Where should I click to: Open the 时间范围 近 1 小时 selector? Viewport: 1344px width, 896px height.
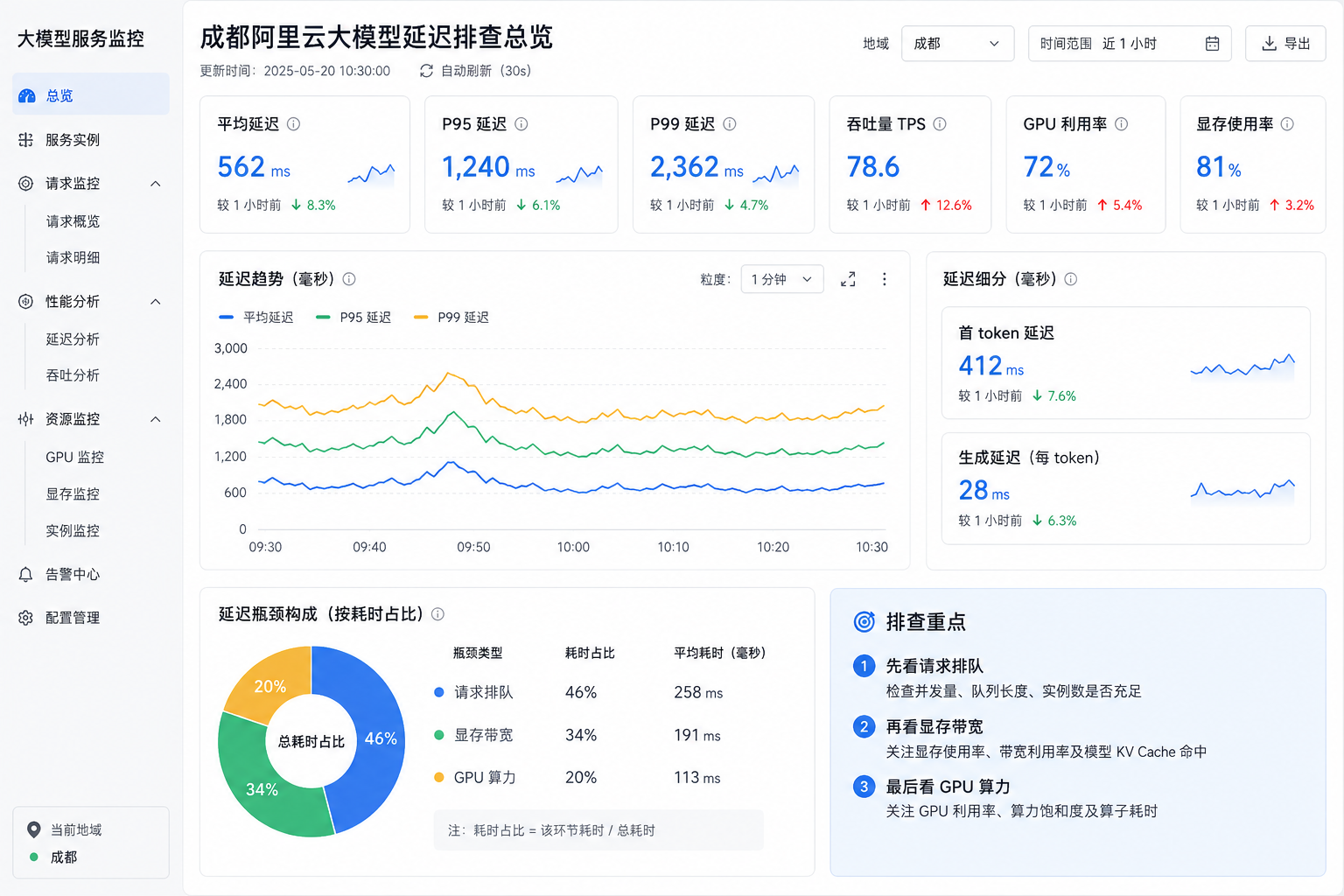tap(1130, 44)
